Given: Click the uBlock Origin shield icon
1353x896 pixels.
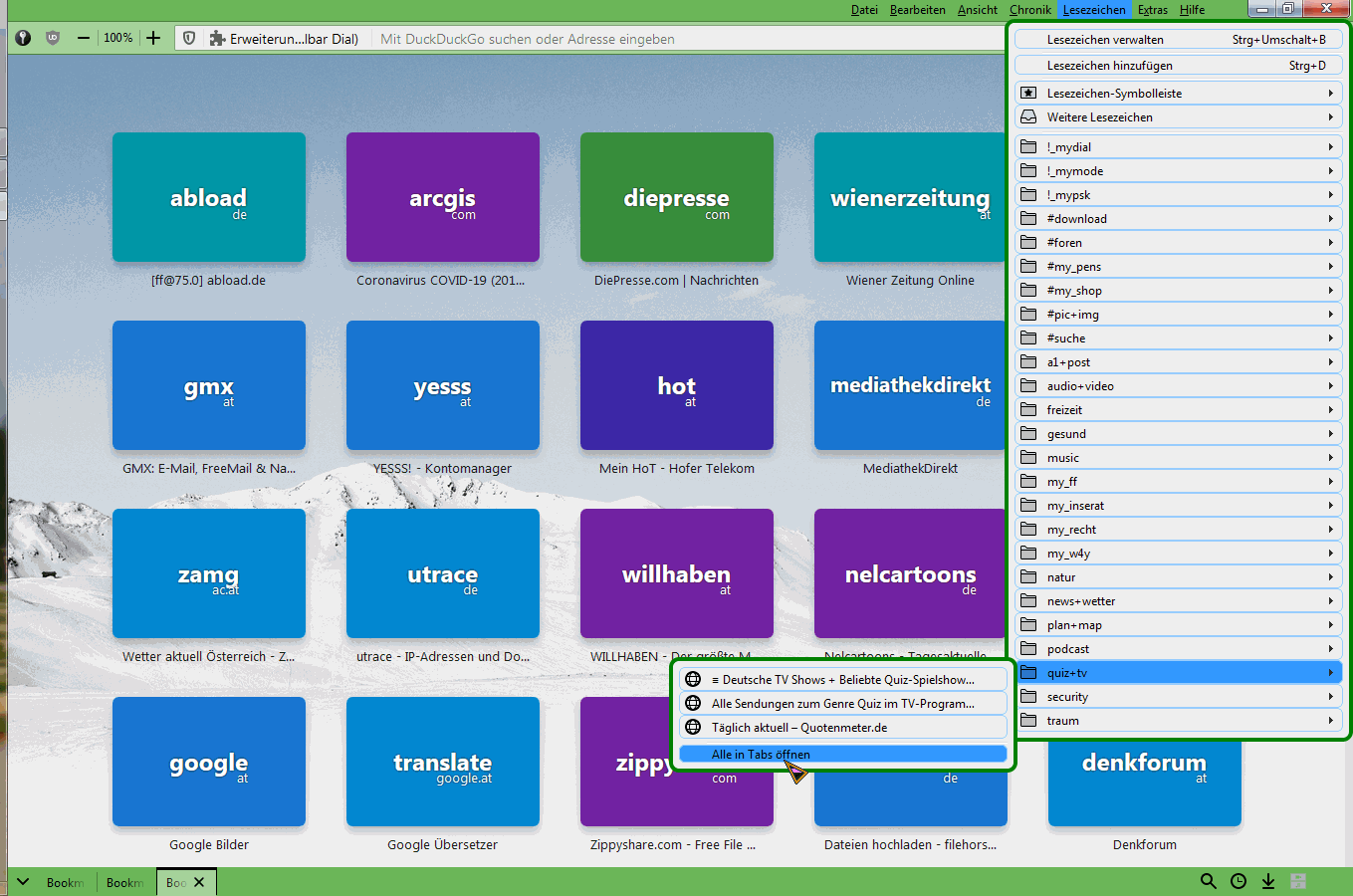Looking at the screenshot, I should tap(53, 38).
